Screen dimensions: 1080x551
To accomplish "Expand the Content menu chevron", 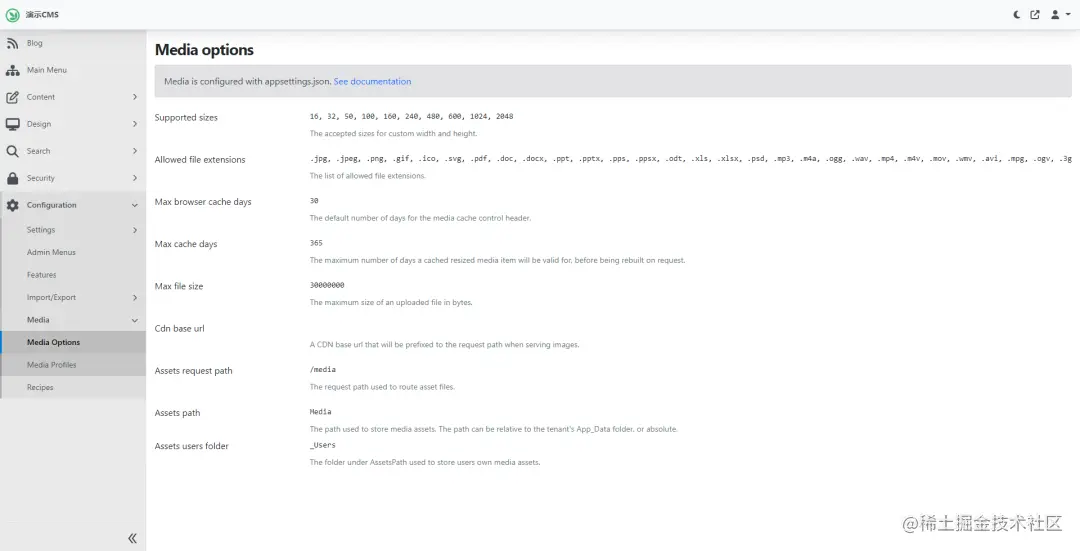I will point(135,97).
